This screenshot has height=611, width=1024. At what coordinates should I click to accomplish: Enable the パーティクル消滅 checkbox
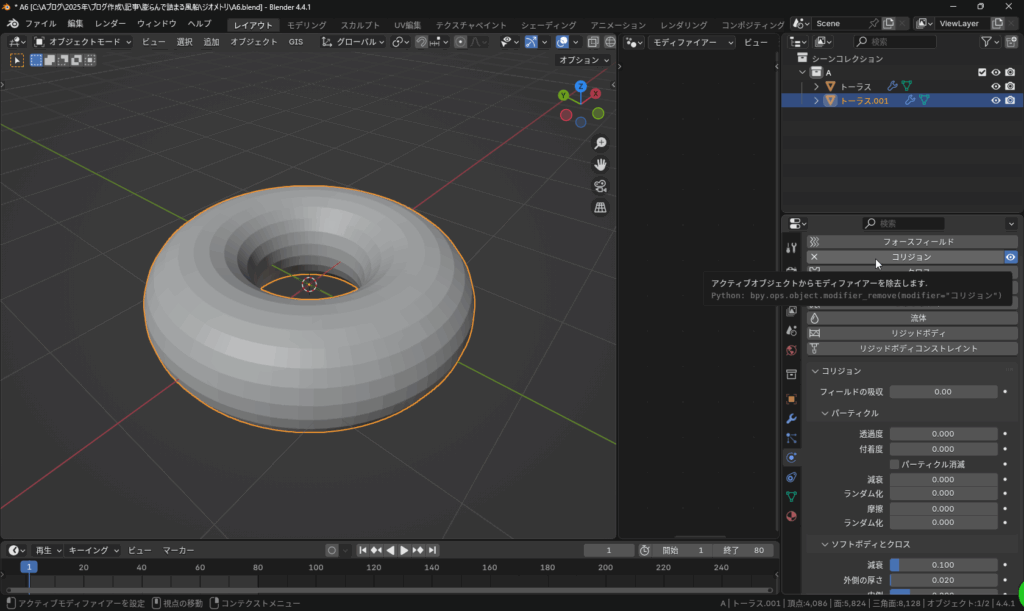[x=895, y=464]
